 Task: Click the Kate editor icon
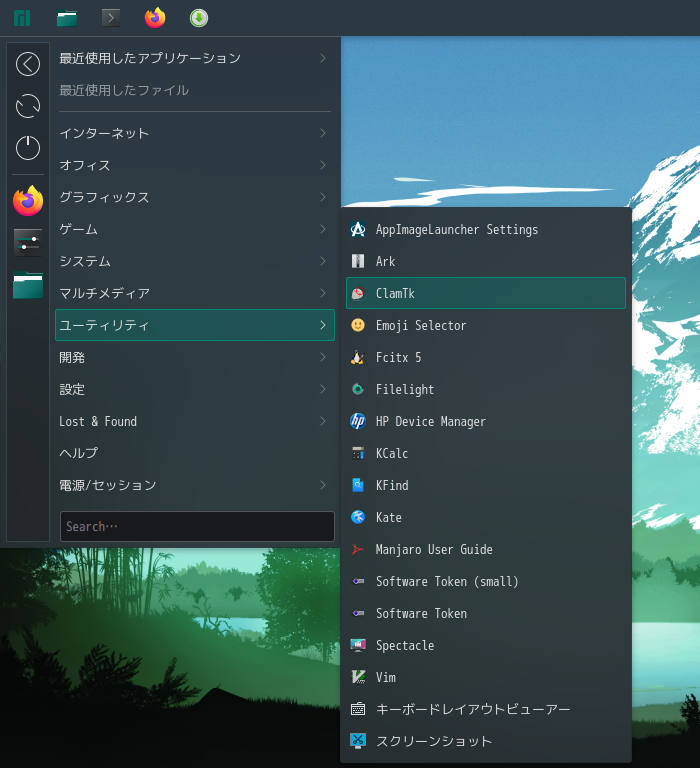point(358,517)
